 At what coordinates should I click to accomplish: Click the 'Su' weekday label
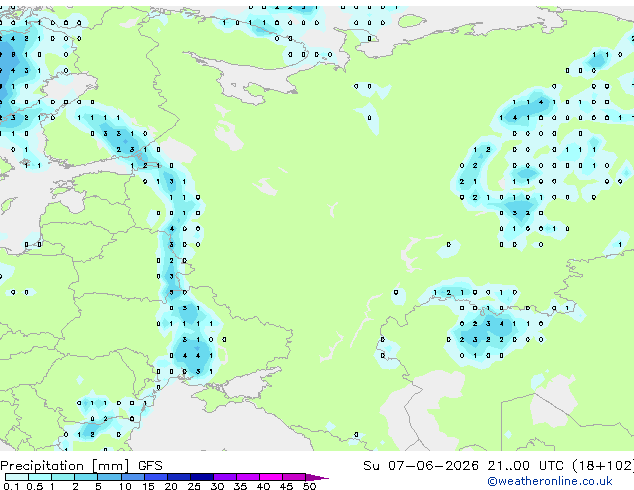click(371, 466)
